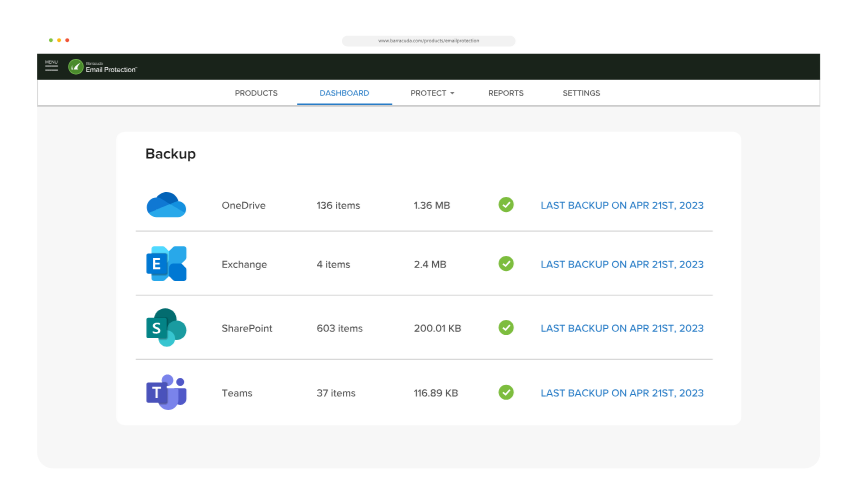Open the Reports tab
860x501 pixels.
point(506,93)
